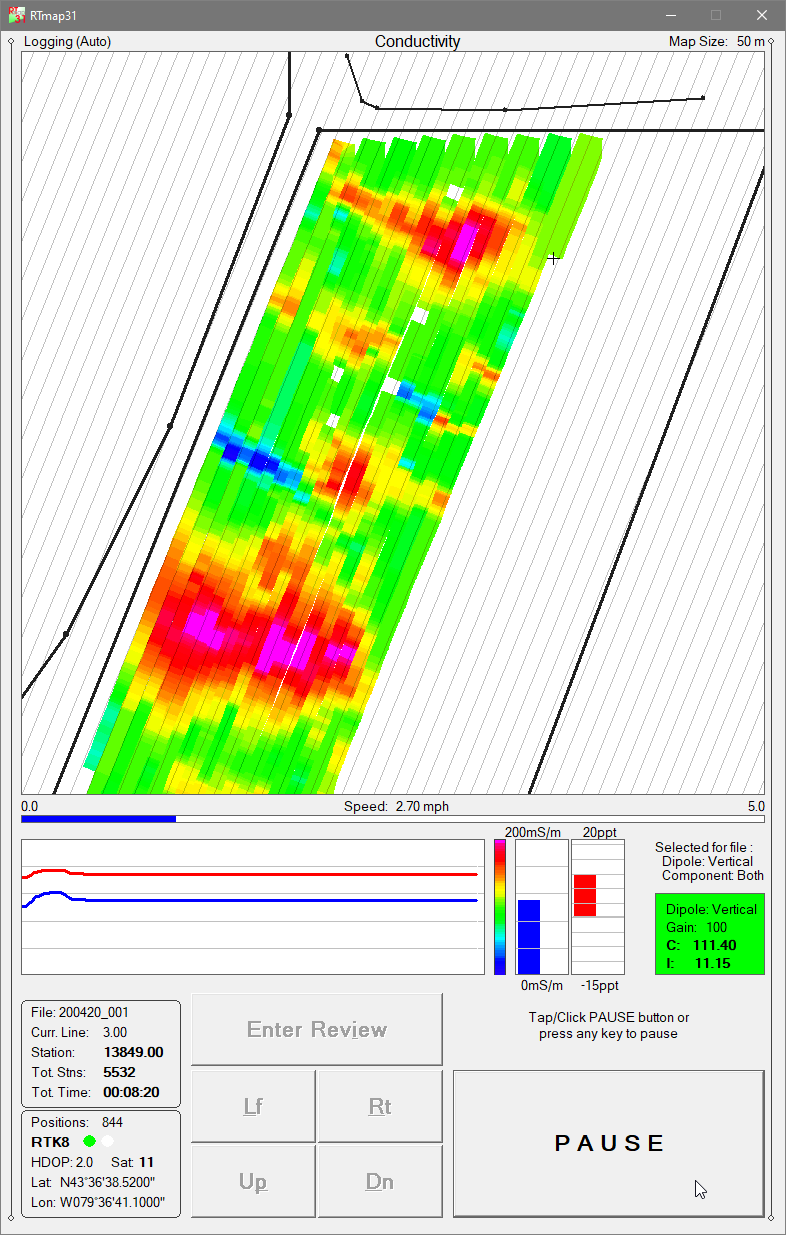Click the 'Component: Both' label
The image size is (786, 1235).
pyautogui.click(x=713, y=875)
